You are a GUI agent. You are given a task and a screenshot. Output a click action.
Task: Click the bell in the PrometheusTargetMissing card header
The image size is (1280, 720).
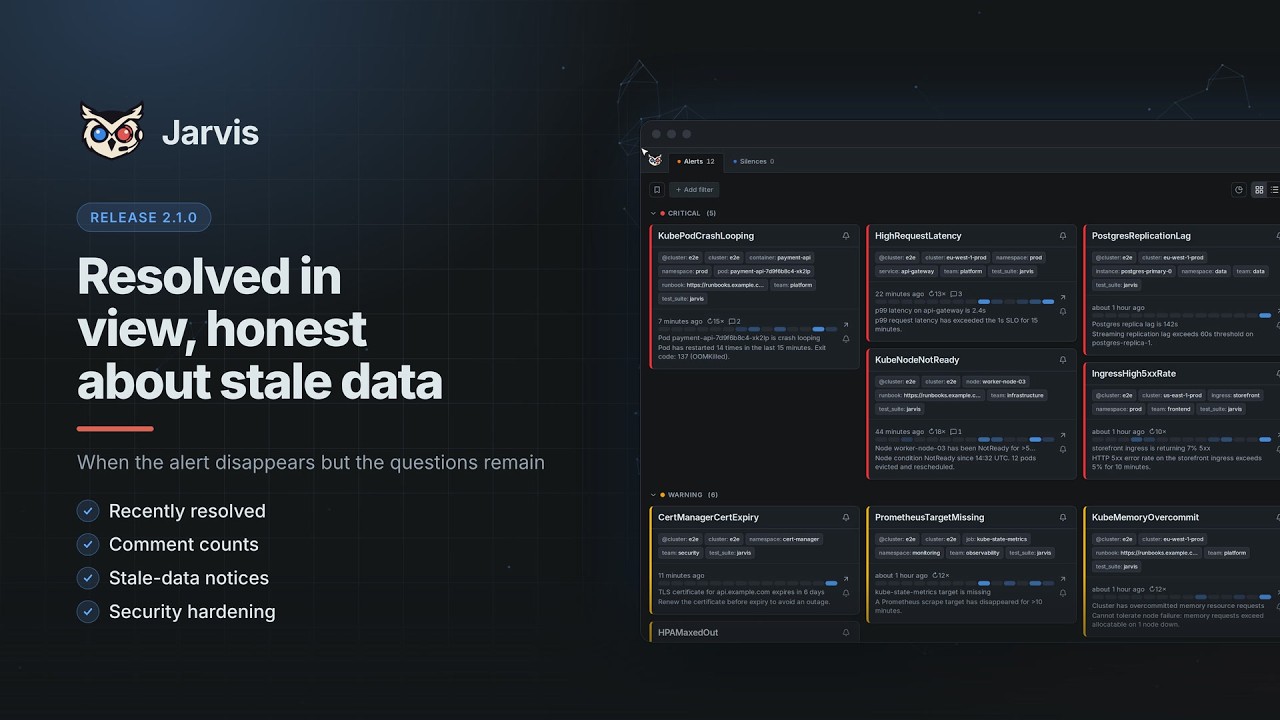click(x=1063, y=518)
